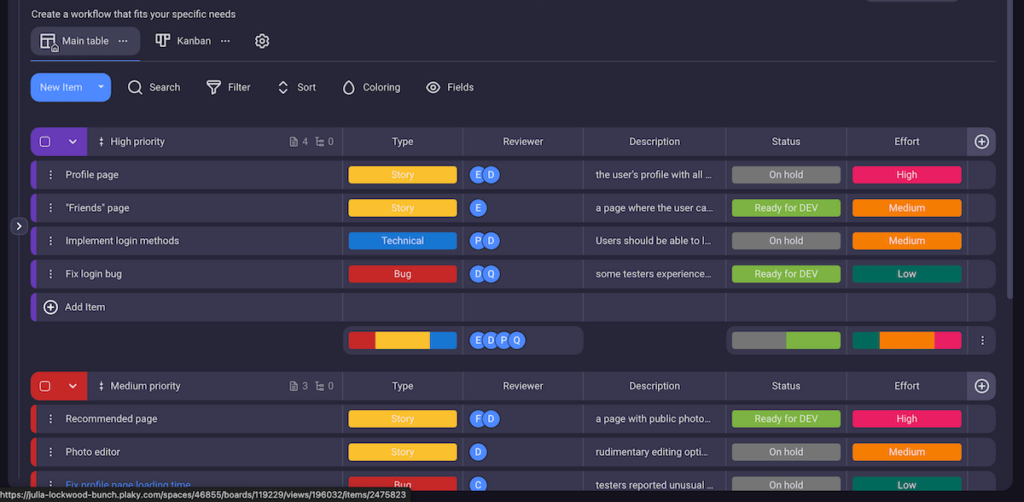Open the New Item dropdown arrow
Image resolution: width=1024 pixels, height=502 pixels.
tap(101, 87)
